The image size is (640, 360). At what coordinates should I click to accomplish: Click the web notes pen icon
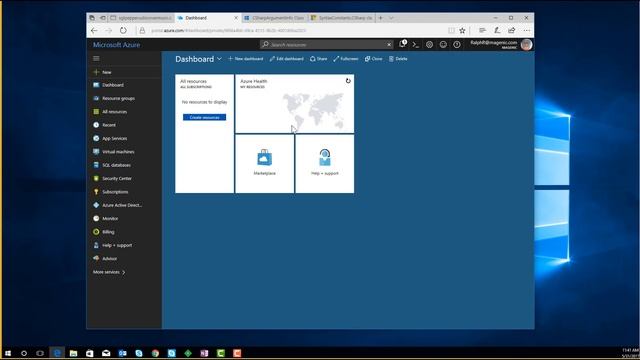click(x=497, y=31)
